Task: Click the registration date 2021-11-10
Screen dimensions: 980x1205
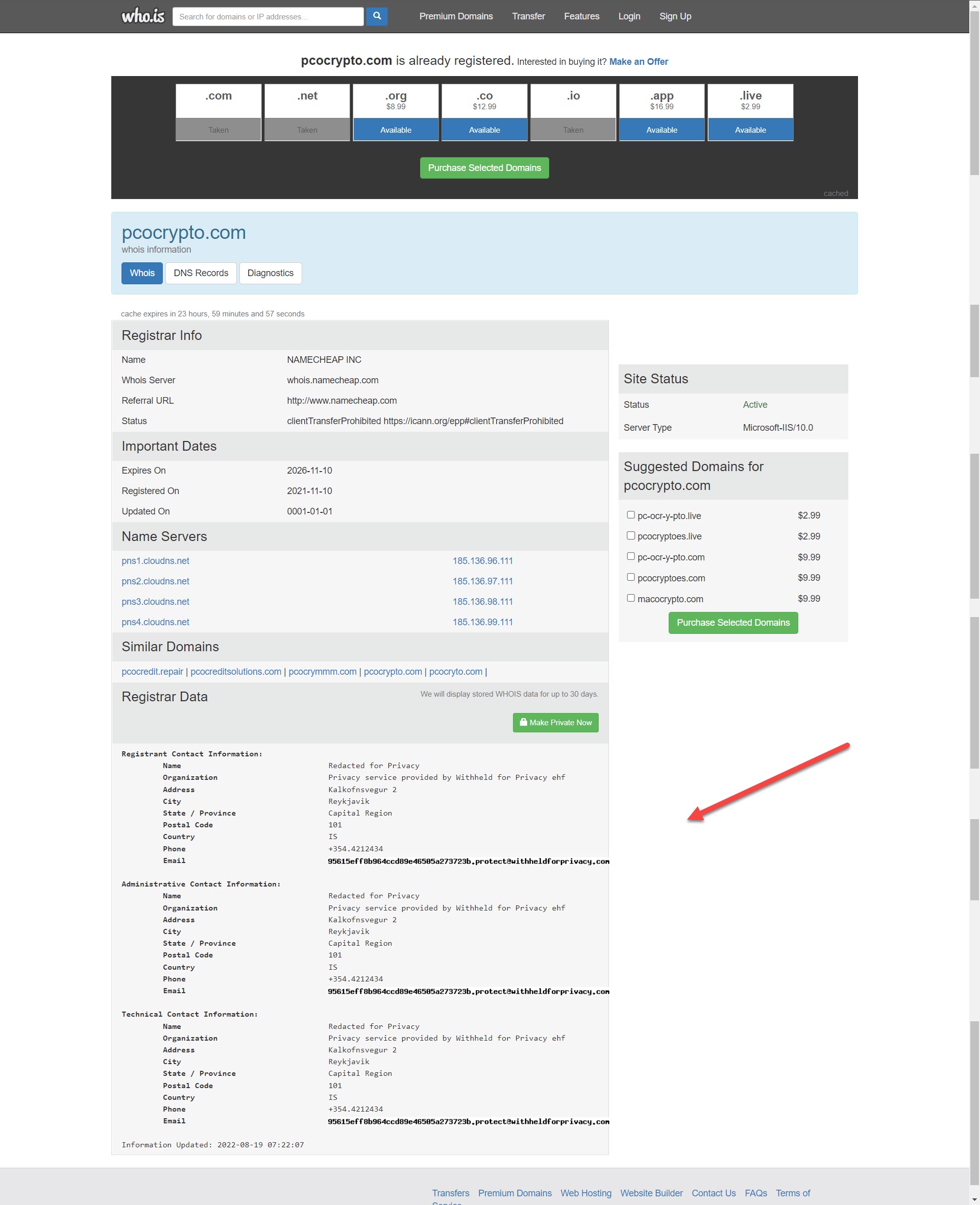Action: (x=309, y=491)
